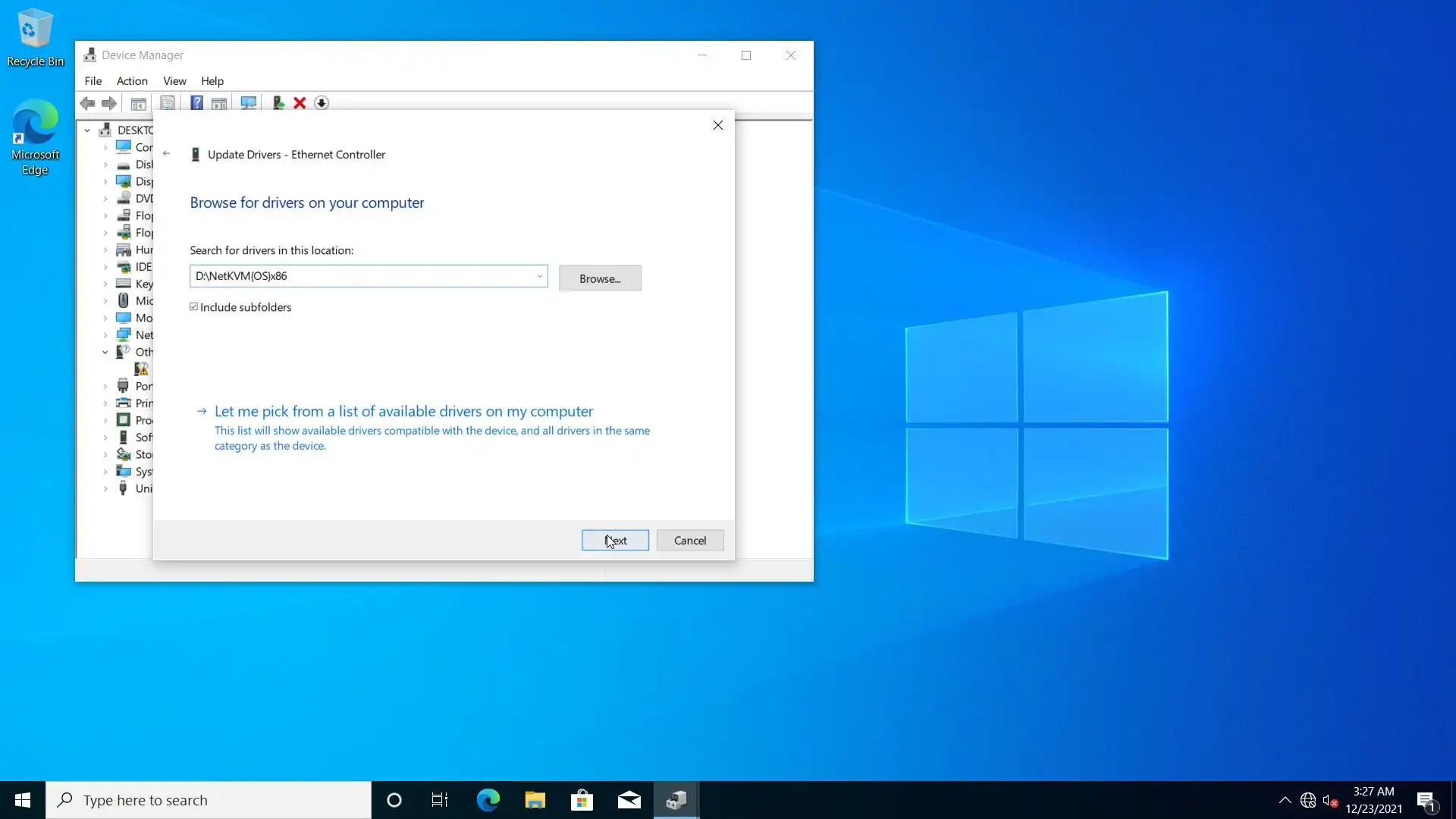Viewport: 1456px width, 819px height.
Task: Go back using the dialog back arrow
Action: (x=166, y=154)
